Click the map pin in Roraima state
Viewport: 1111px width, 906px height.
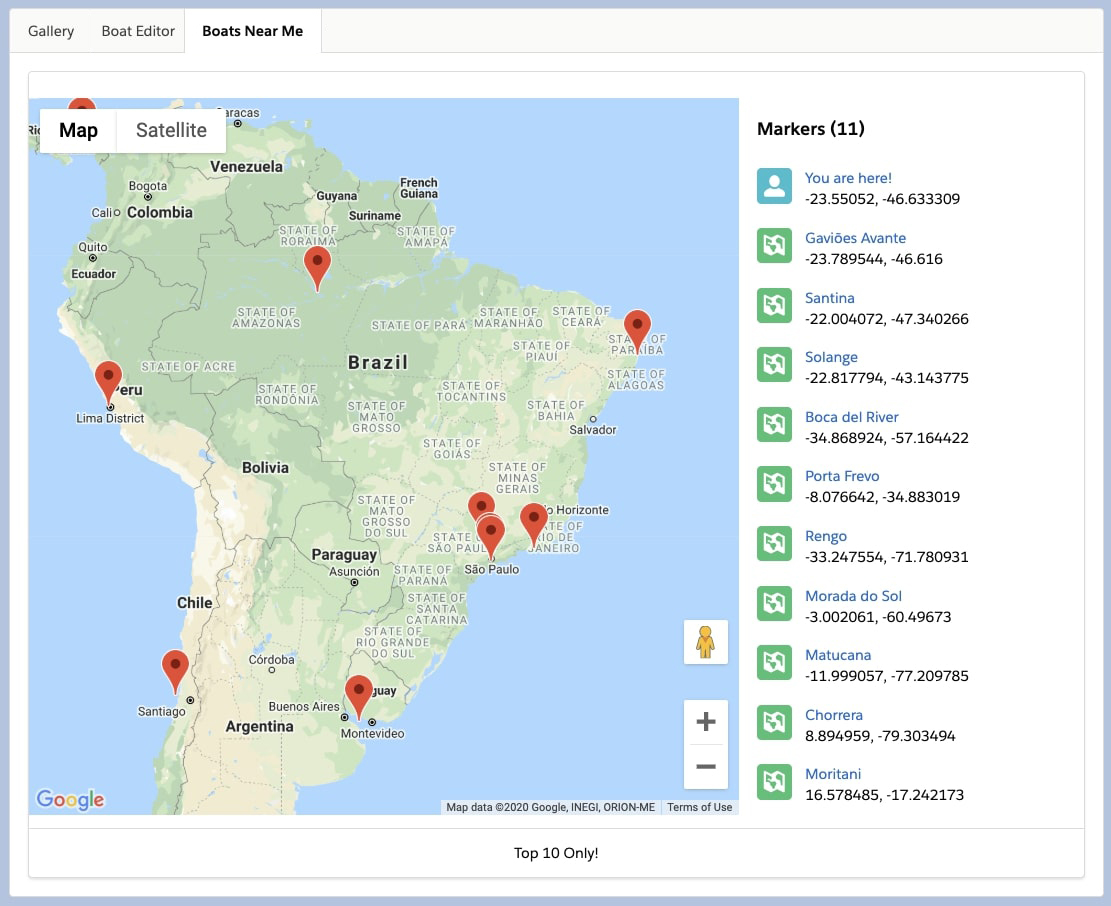(x=317, y=267)
